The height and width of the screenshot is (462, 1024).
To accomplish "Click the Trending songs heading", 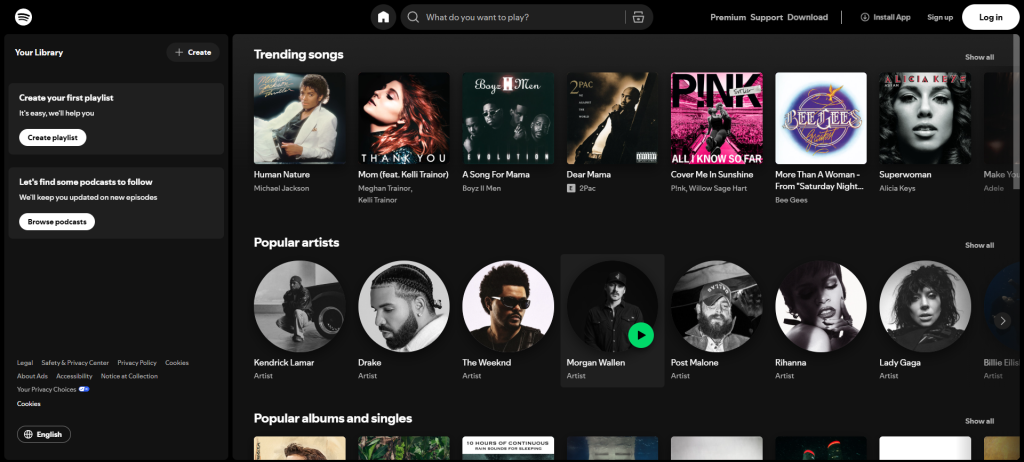I will [298, 54].
